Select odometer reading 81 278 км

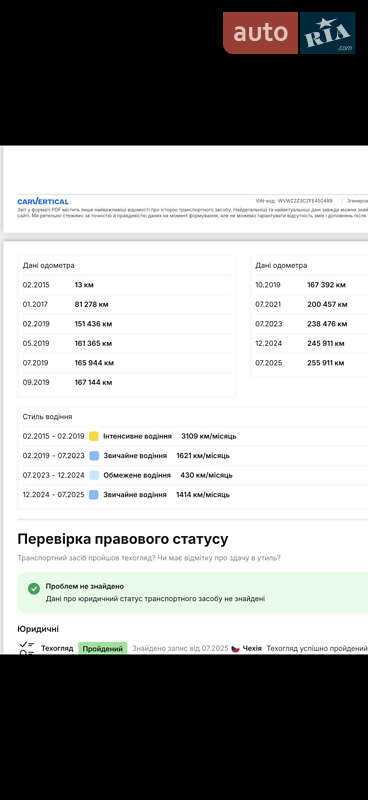[91, 304]
